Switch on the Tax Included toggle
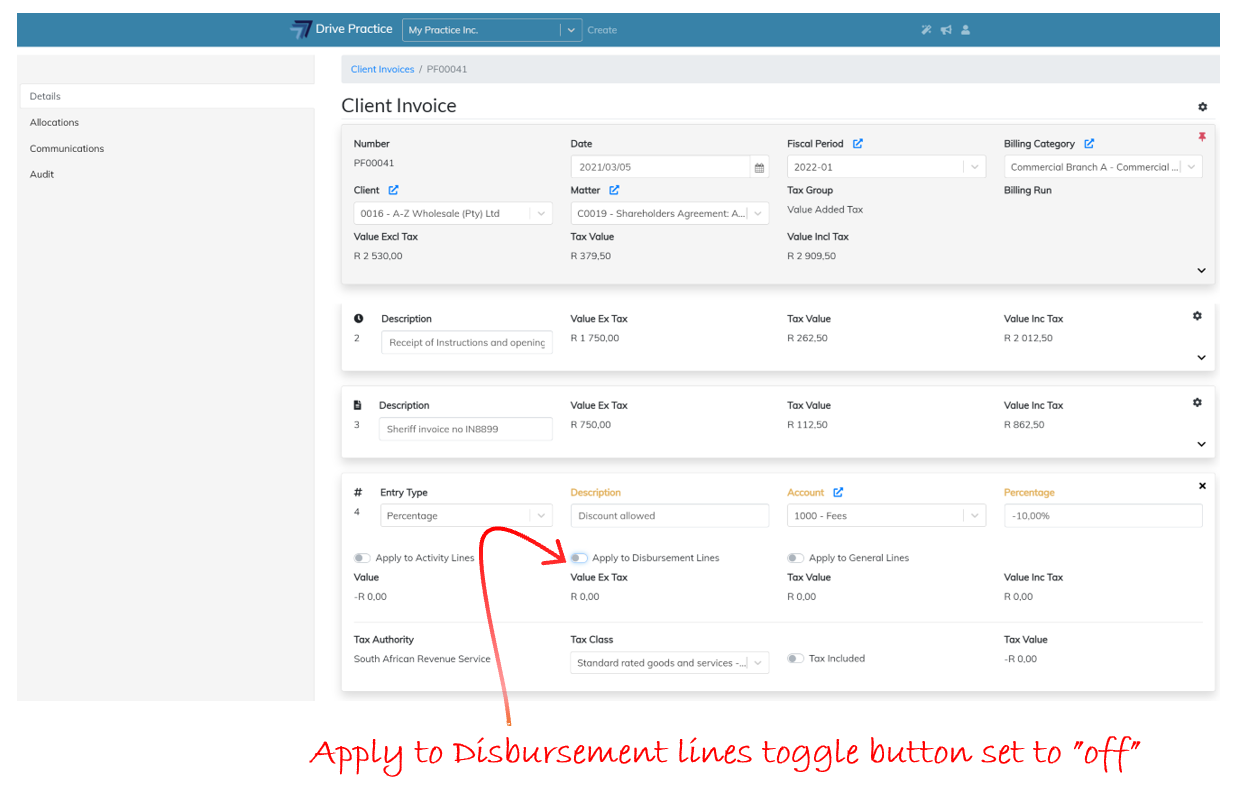1246x795 pixels. tap(795, 658)
